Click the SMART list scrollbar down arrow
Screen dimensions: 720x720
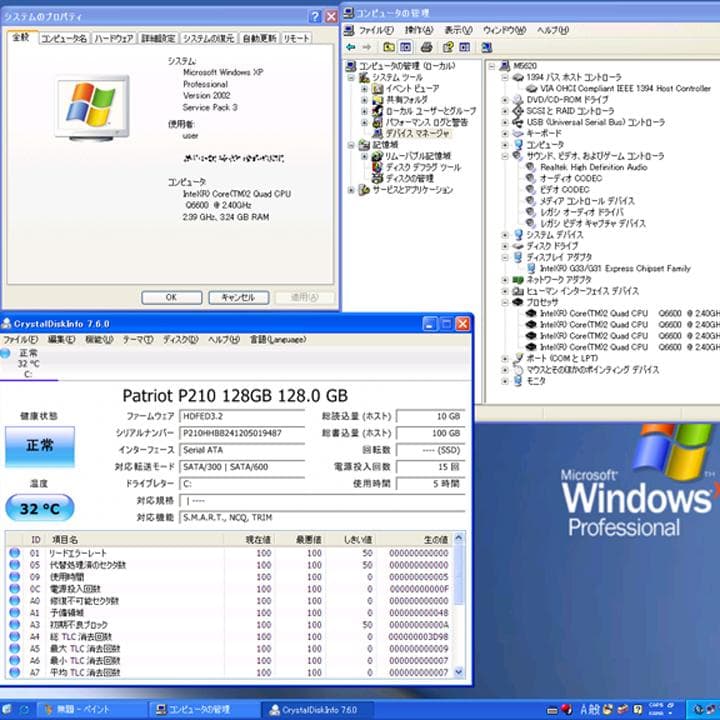[459, 672]
